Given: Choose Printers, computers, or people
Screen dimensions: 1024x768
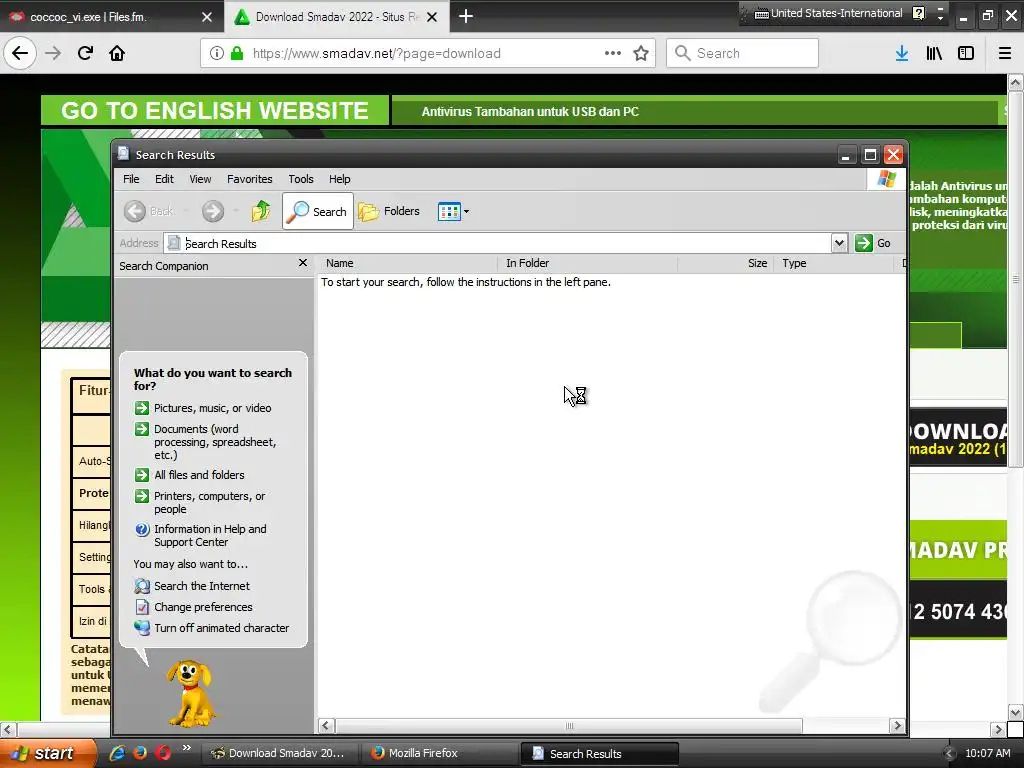Looking at the screenshot, I should (209, 502).
